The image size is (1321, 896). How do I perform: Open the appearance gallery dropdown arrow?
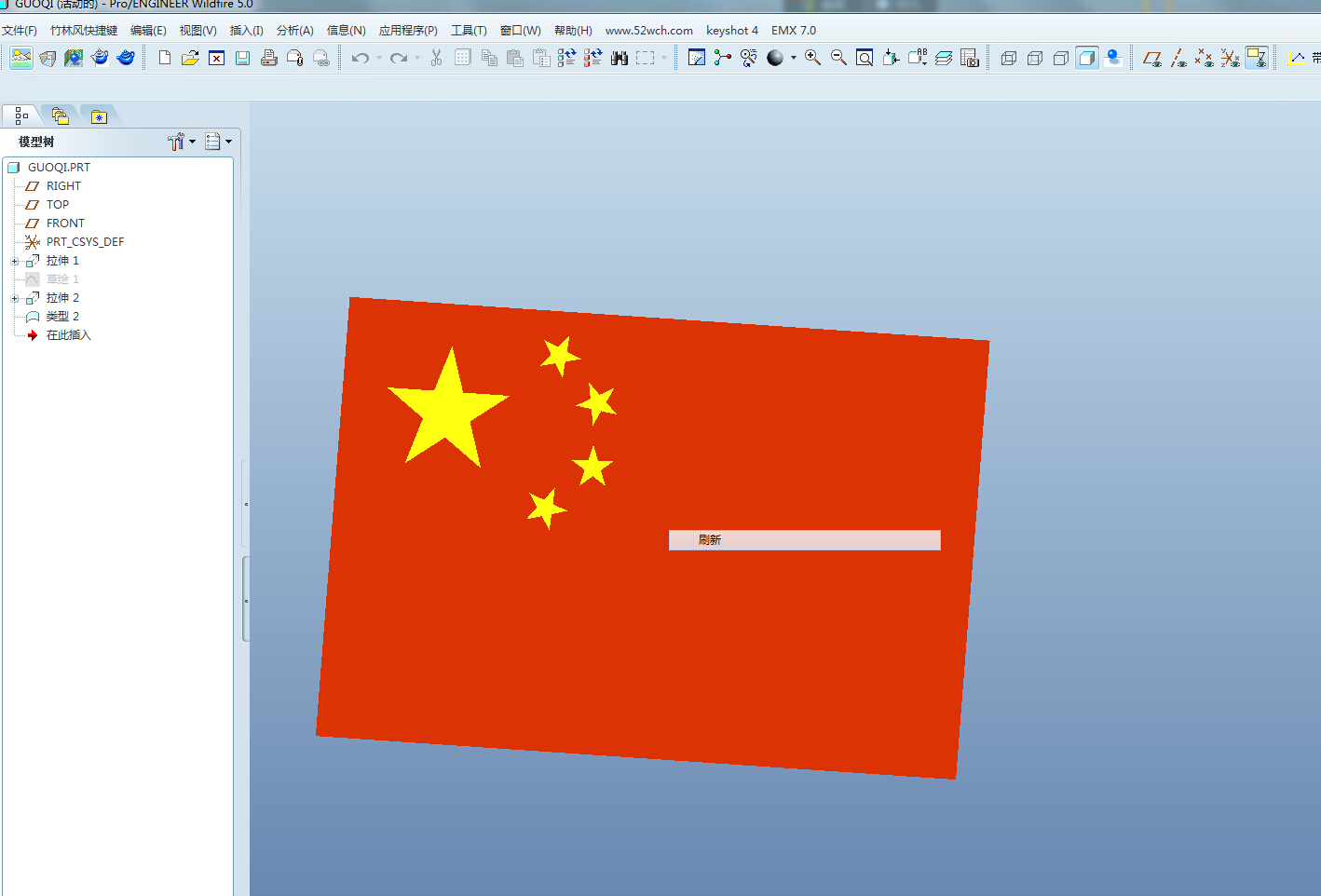coord(793,58)
